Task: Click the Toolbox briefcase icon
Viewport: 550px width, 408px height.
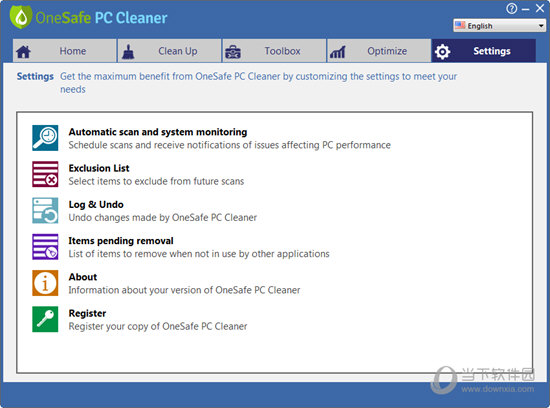Action: click(x=233, y=52)
